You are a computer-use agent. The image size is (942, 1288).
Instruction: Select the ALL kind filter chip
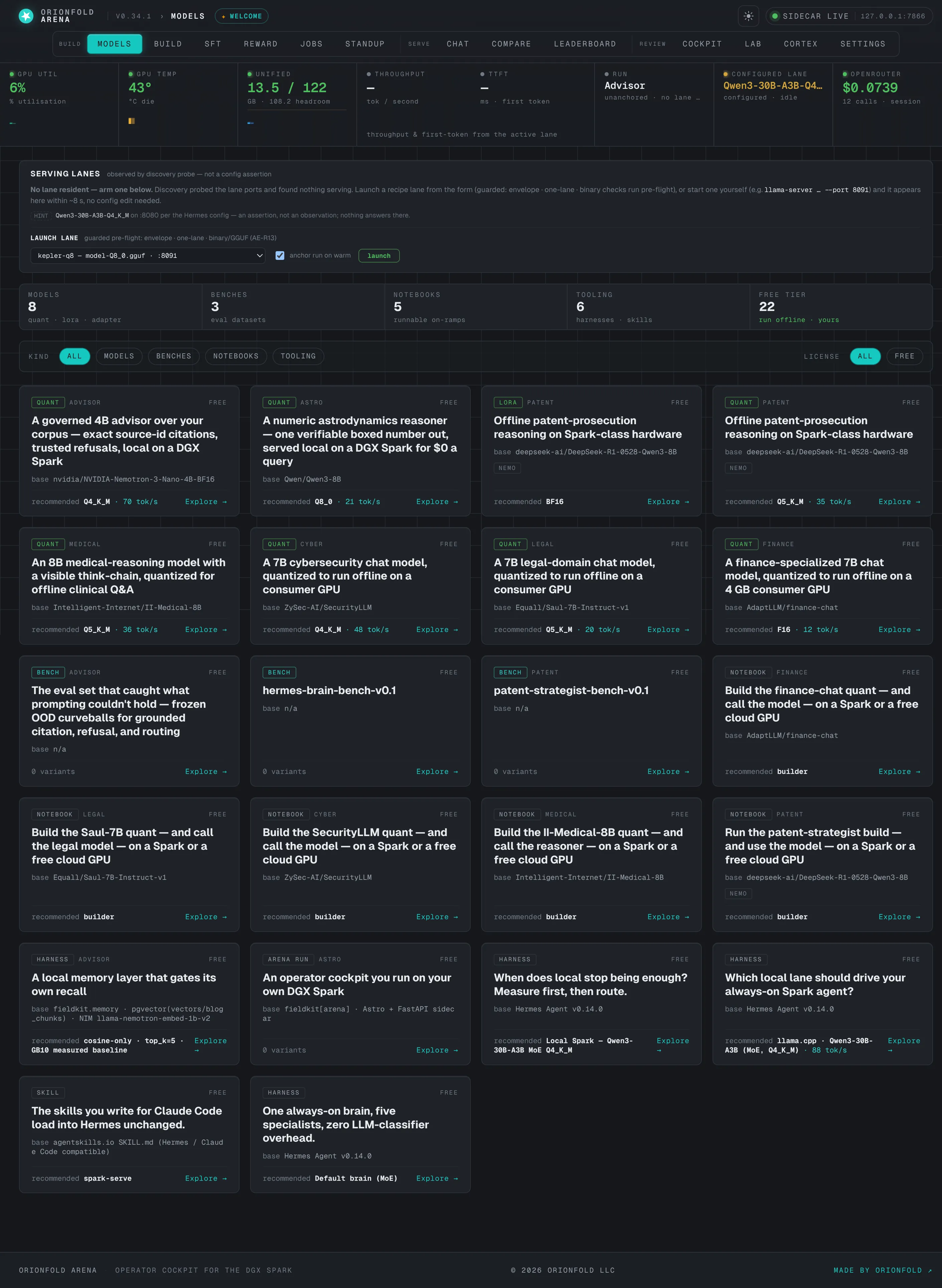[75, 356]
